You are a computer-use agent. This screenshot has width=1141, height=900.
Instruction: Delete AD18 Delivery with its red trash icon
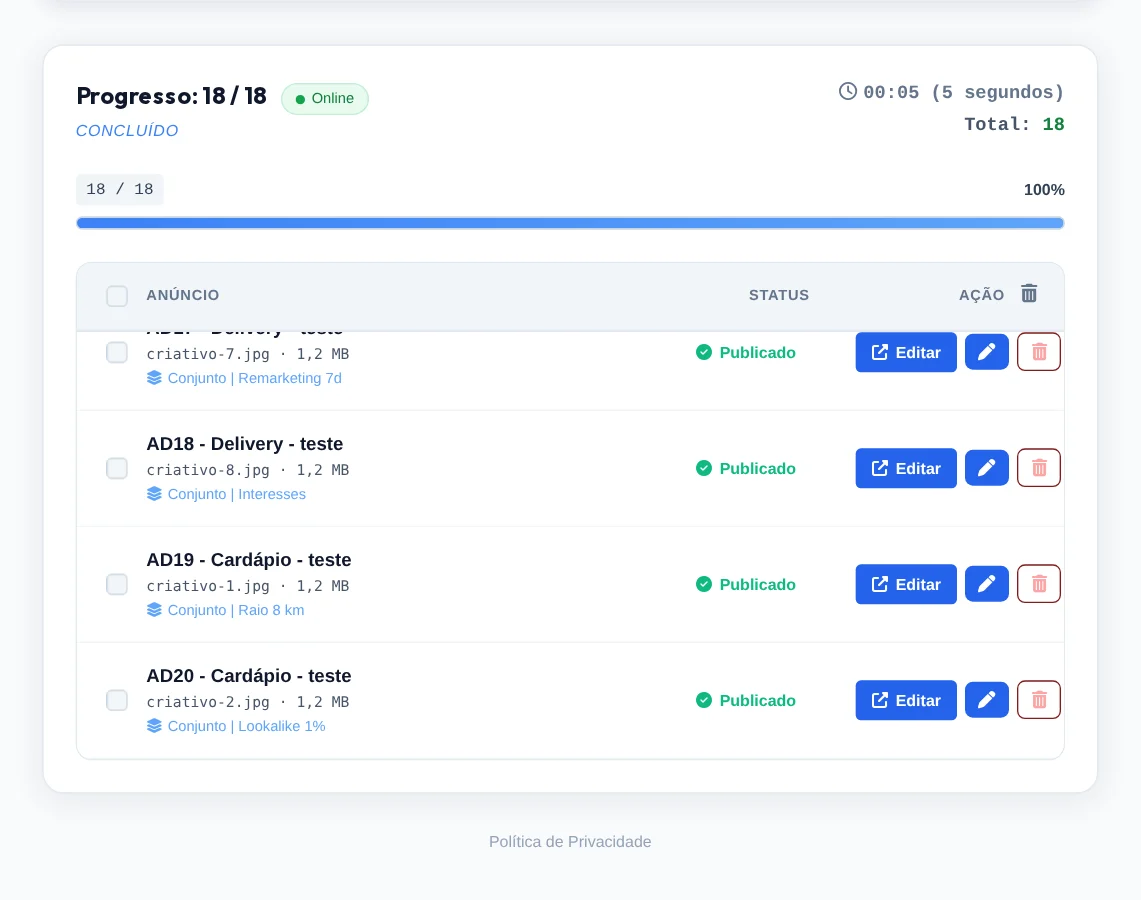1038,468
